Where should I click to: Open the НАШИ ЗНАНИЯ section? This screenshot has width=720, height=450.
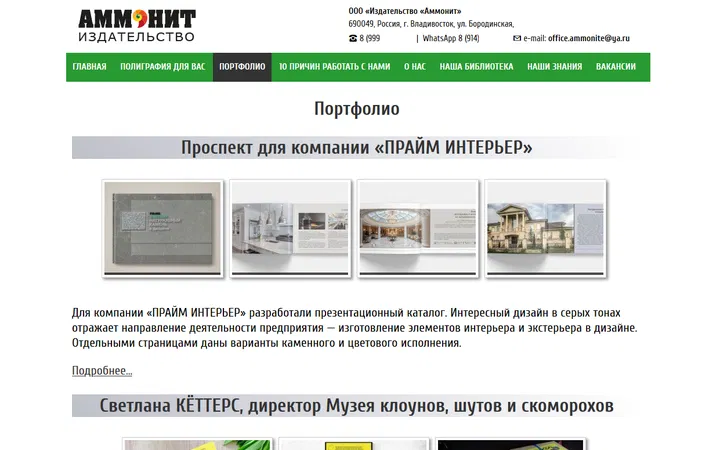[x=554, y=67]
